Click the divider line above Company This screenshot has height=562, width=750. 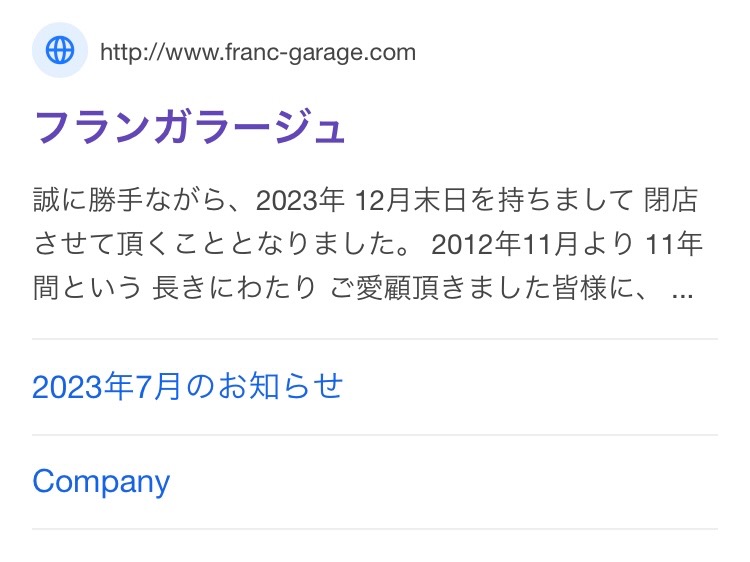[x=375, y=435]
